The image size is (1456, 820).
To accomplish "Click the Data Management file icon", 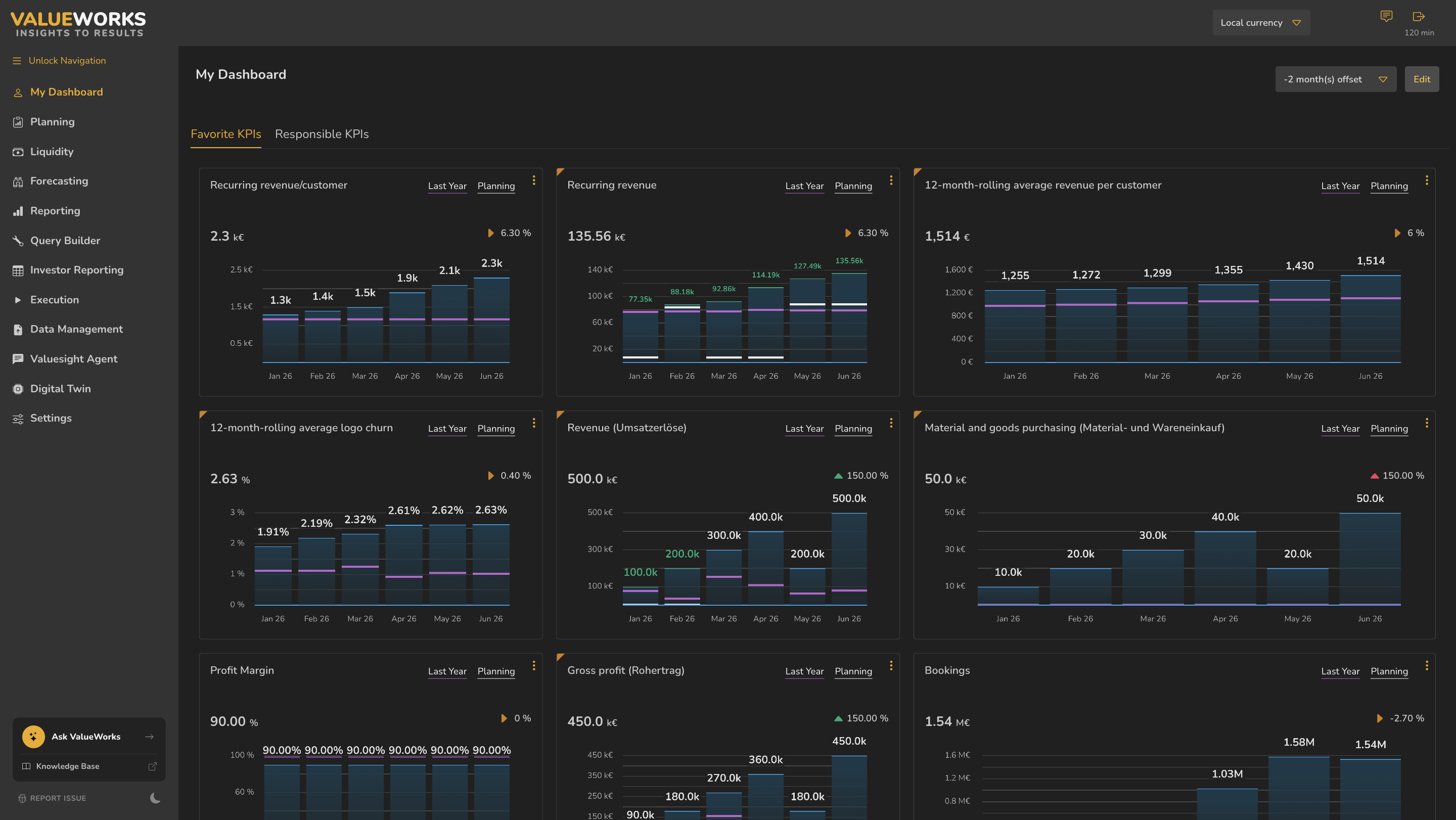I will tap(18, 330).
